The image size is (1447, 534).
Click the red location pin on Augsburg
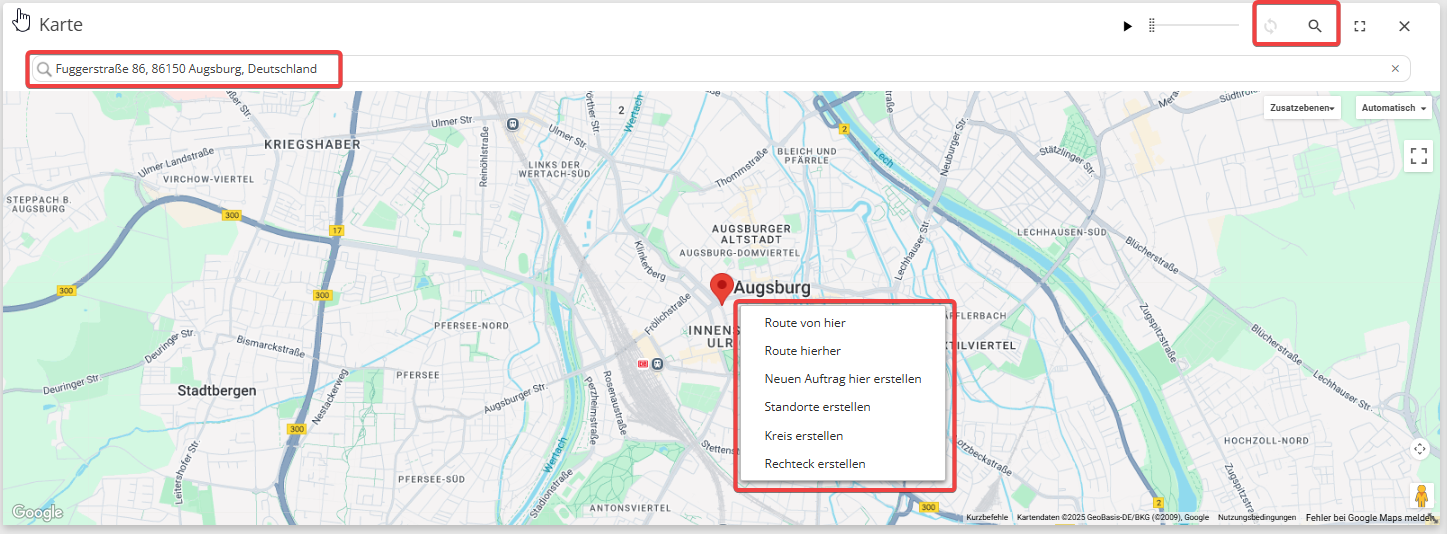pyautogui.click(x=721, y=288)
